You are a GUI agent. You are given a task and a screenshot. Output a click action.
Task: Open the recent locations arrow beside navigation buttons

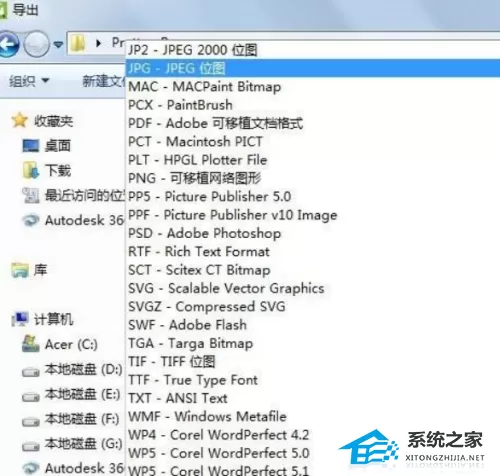click(58, 44)
